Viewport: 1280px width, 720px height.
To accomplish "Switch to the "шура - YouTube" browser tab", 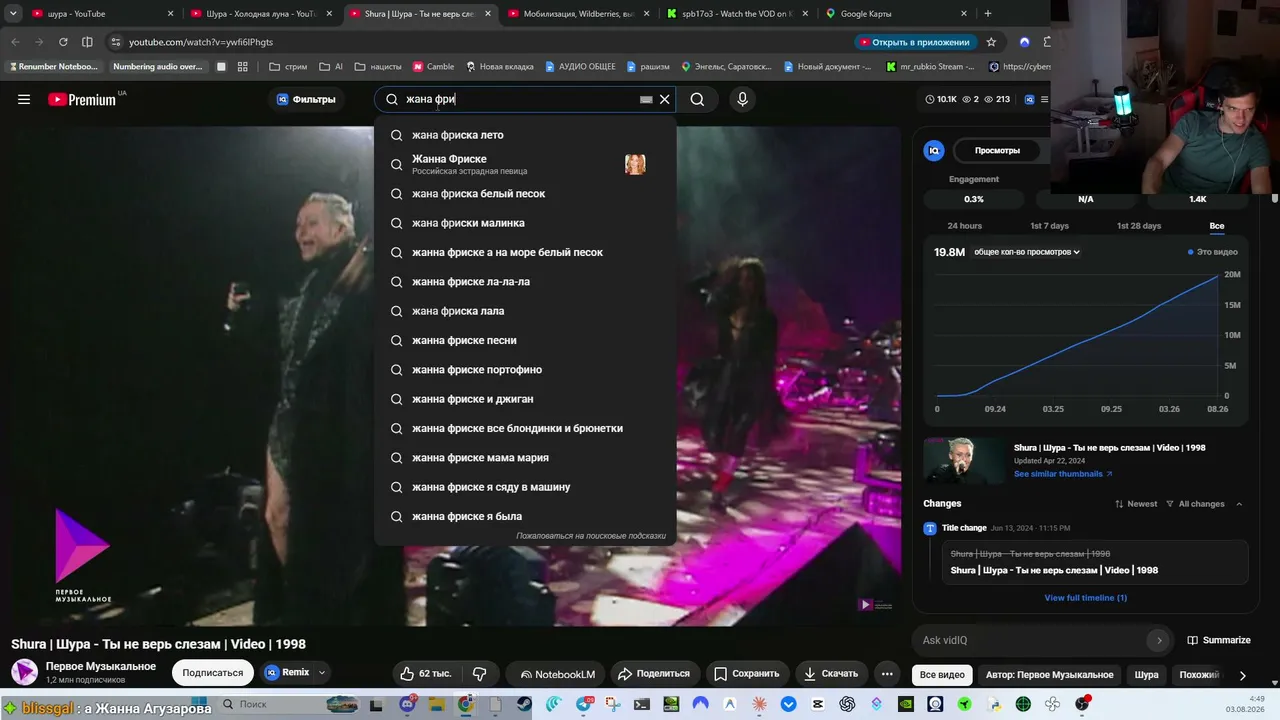I will click(x=101, y=14).
